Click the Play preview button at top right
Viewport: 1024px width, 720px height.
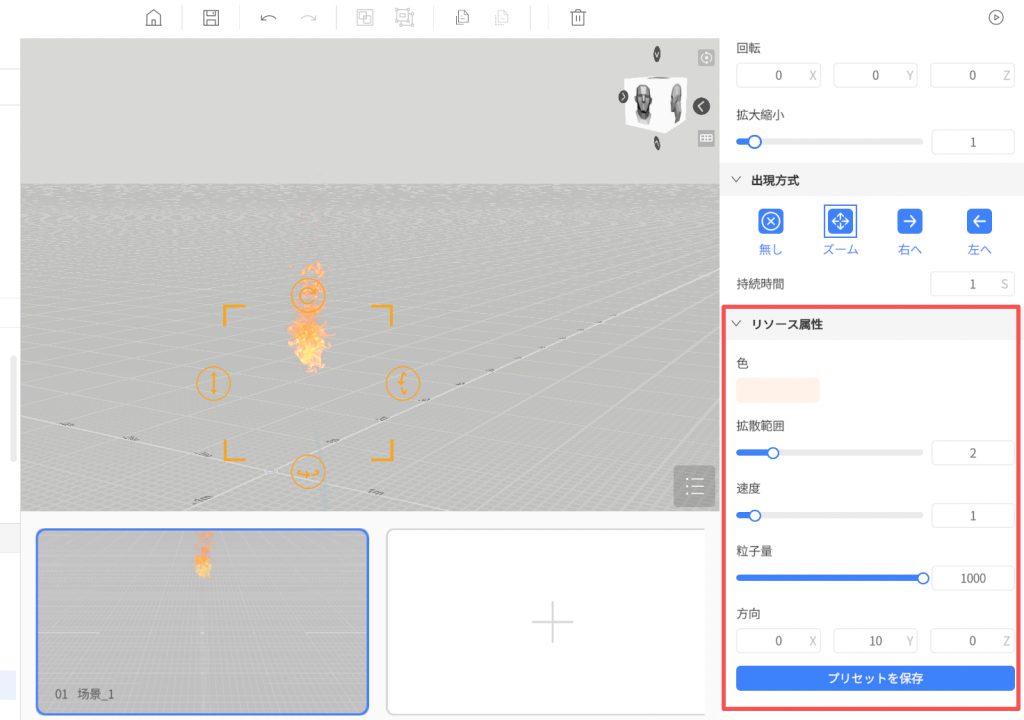(996, 17)
